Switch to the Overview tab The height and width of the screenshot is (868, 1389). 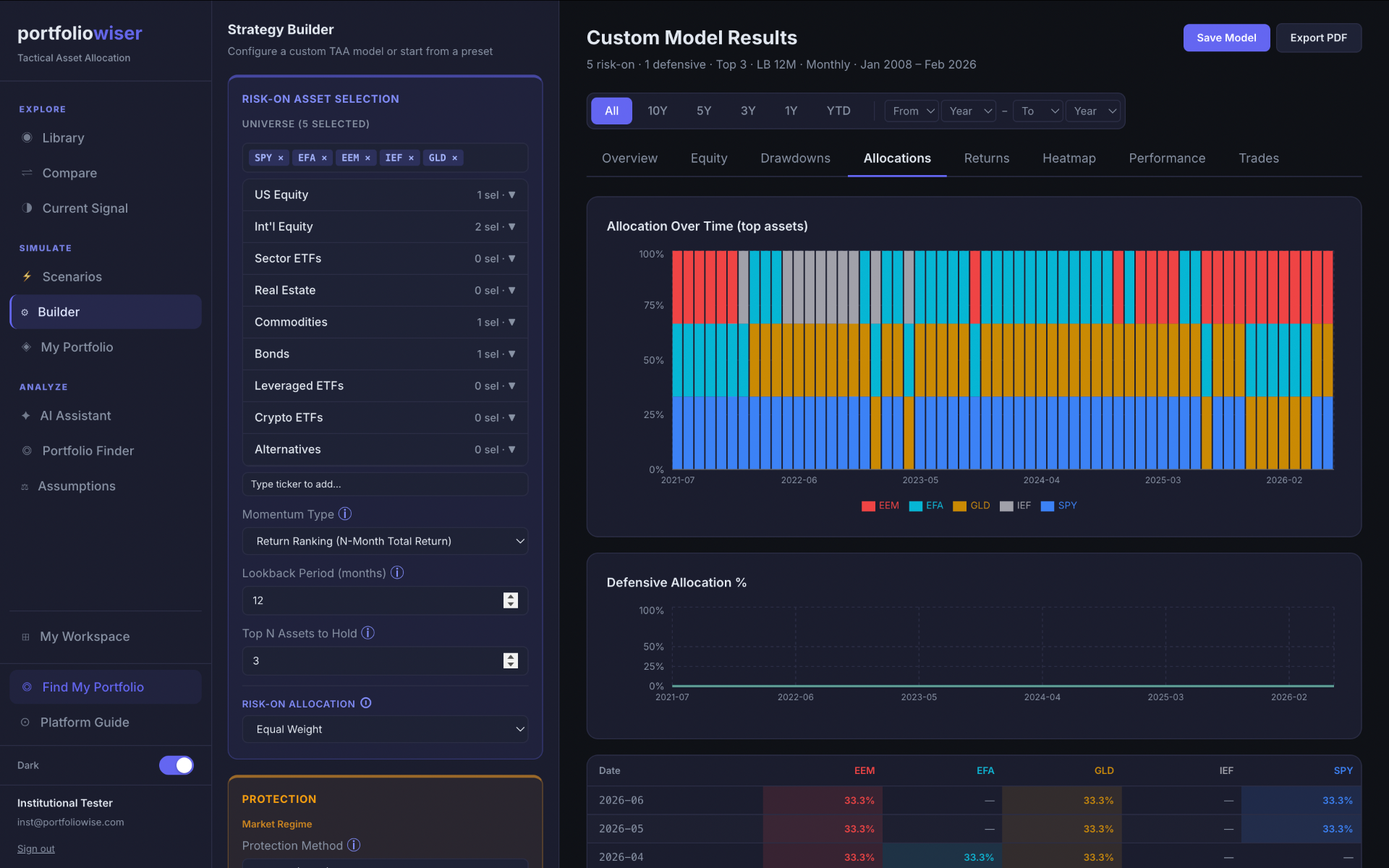pos(629,158)
